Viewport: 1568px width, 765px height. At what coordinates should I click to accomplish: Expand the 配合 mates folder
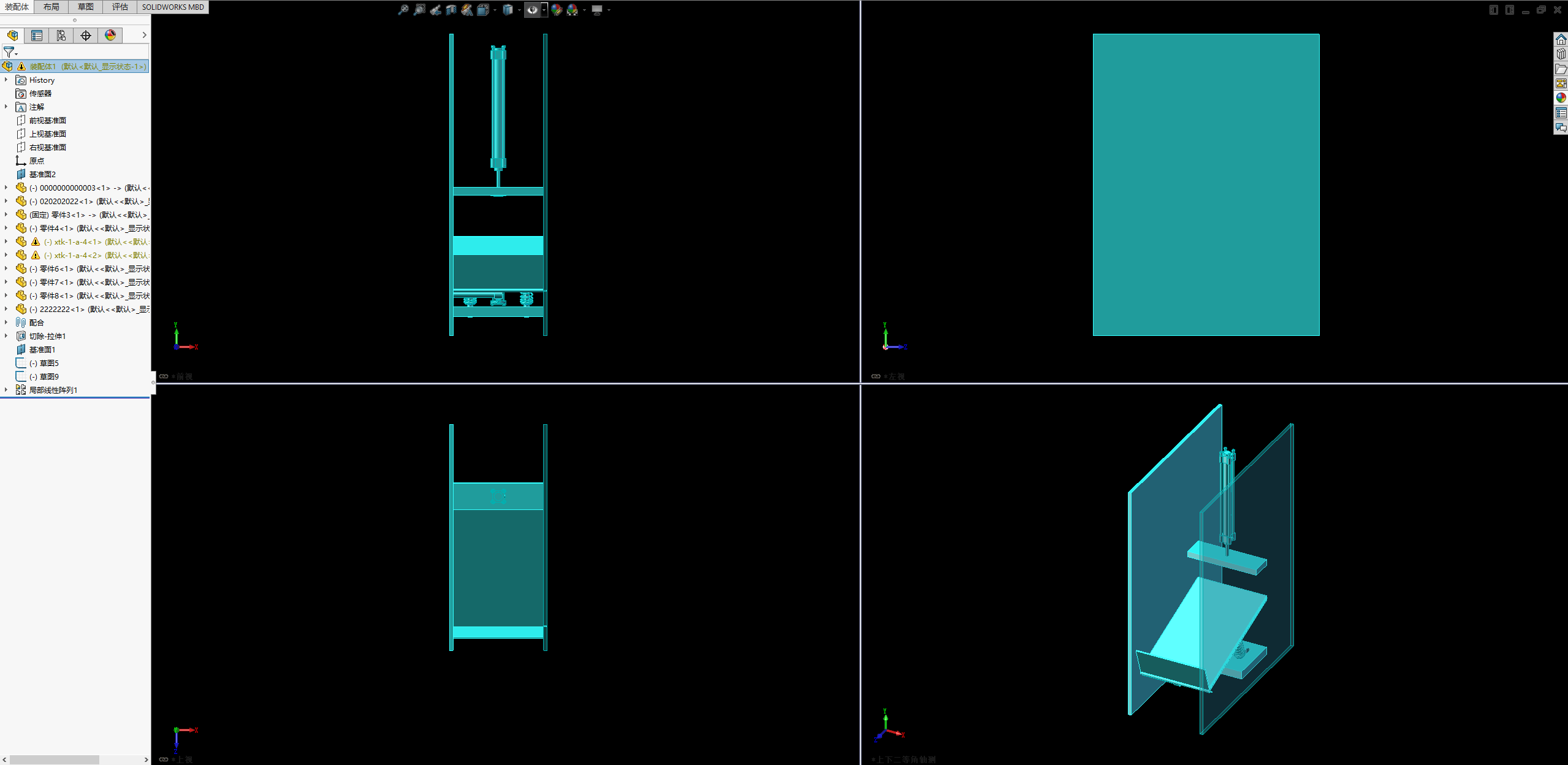point(6,322)
